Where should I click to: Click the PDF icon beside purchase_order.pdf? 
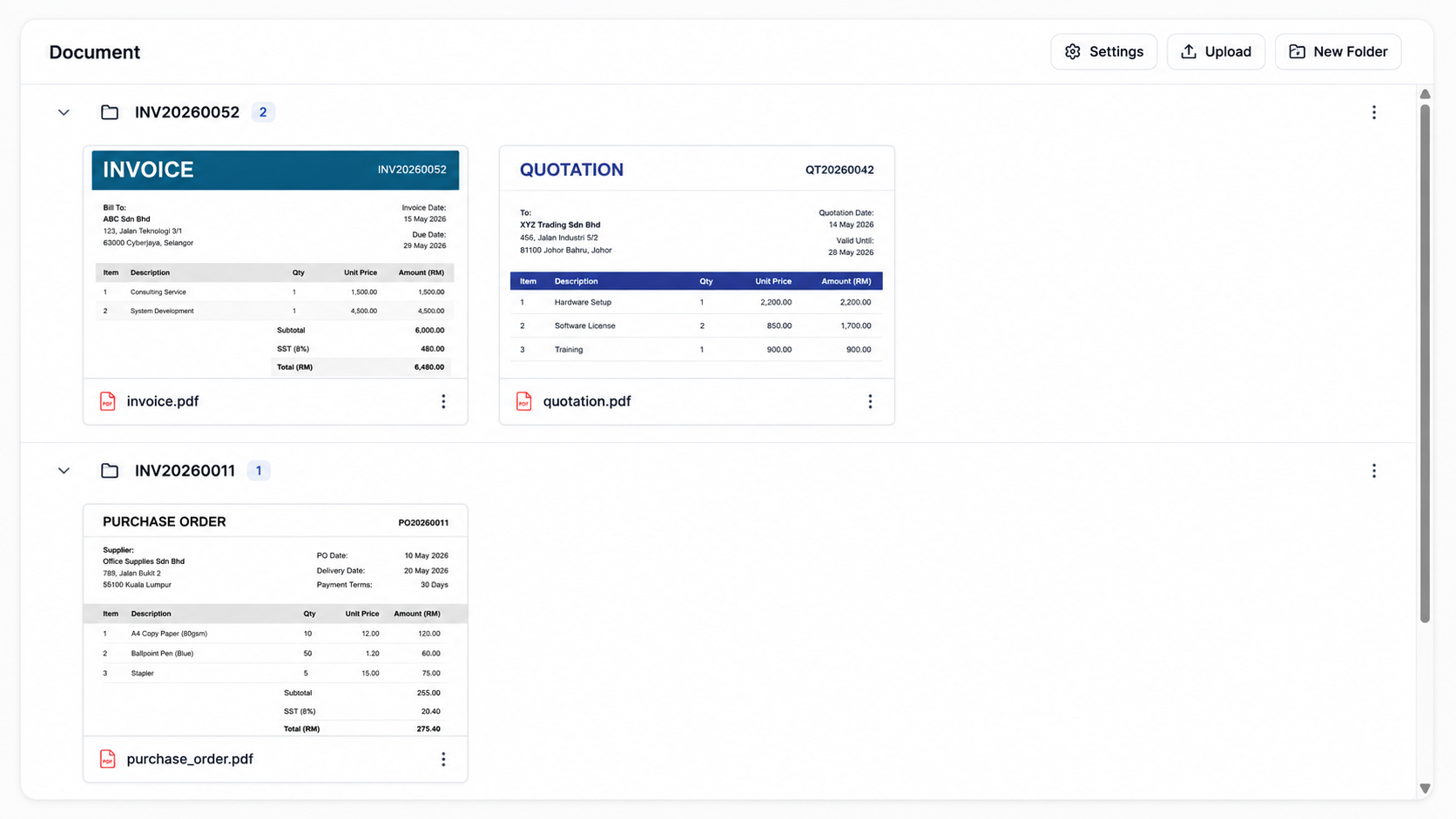click(107, 759)
